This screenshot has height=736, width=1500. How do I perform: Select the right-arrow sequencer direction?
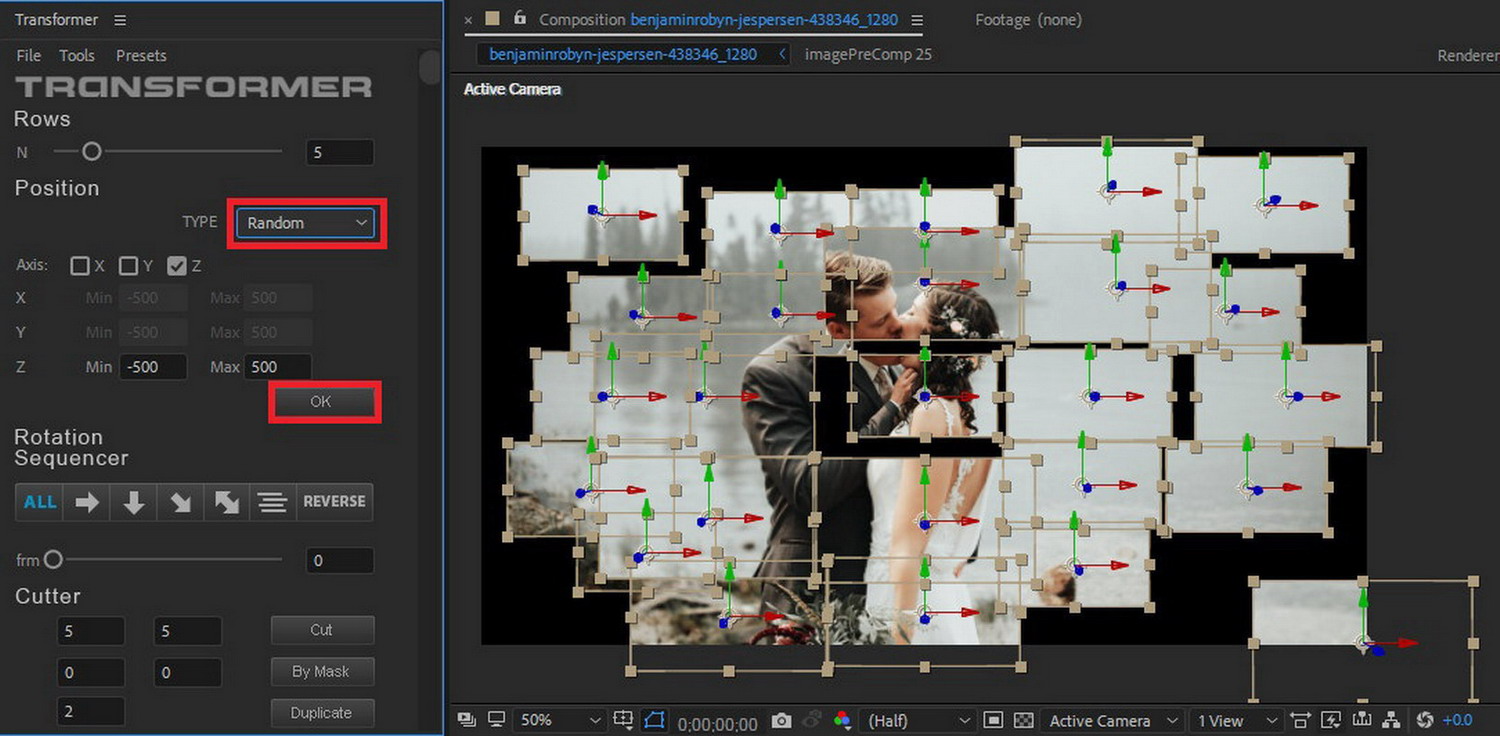(x=87, y=502)
